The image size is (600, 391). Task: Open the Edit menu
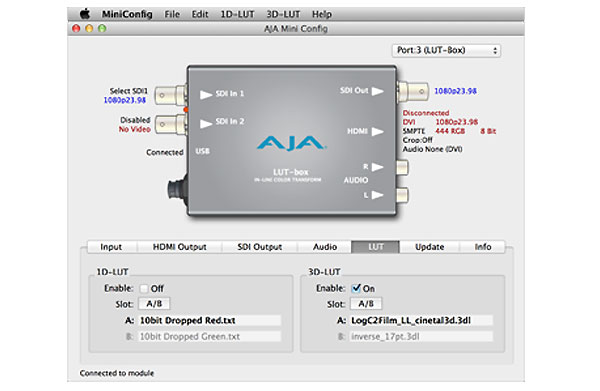pyautogui.click(x=200, y=15)
